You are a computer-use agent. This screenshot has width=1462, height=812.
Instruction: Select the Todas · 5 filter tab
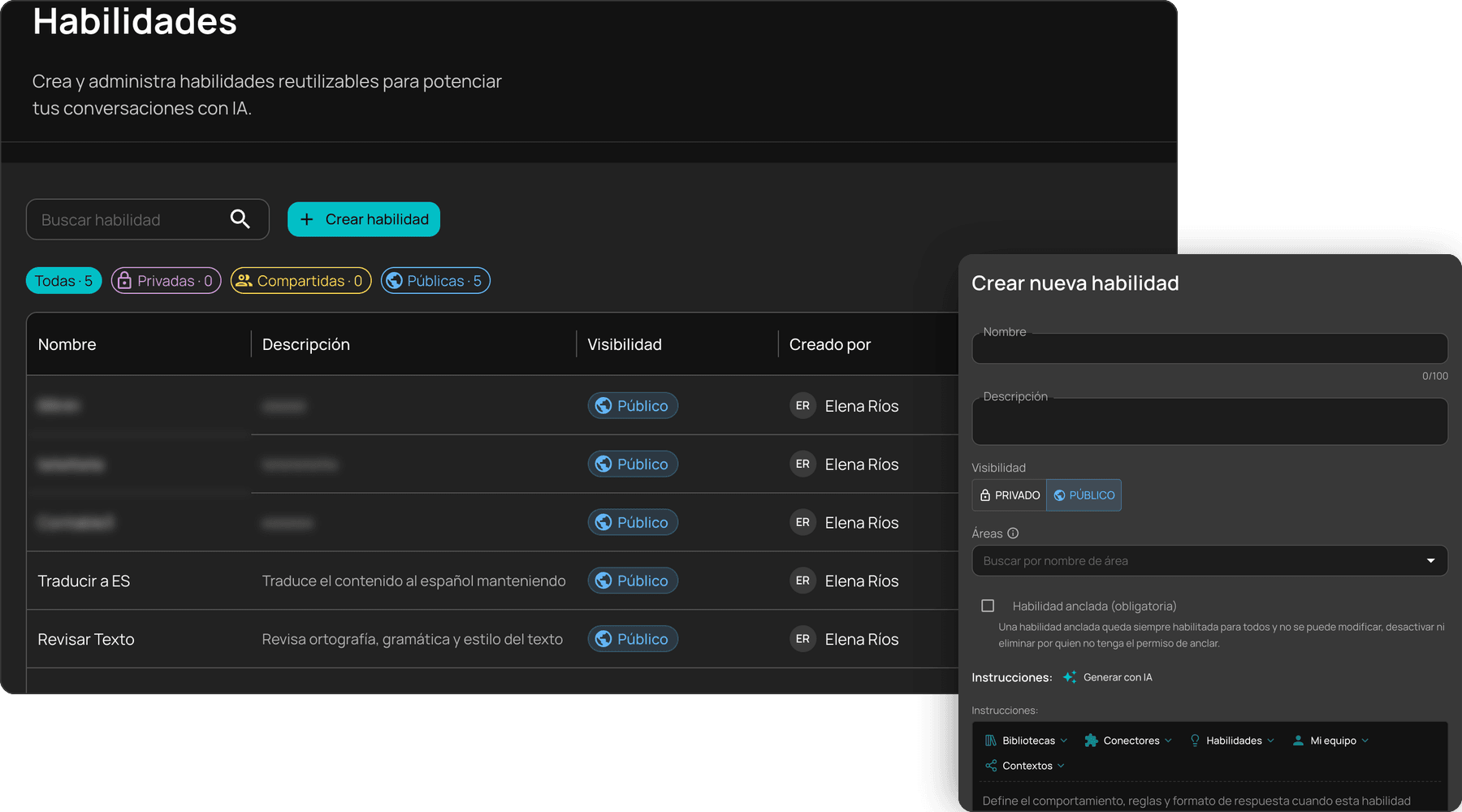click(x=64, y=281)
